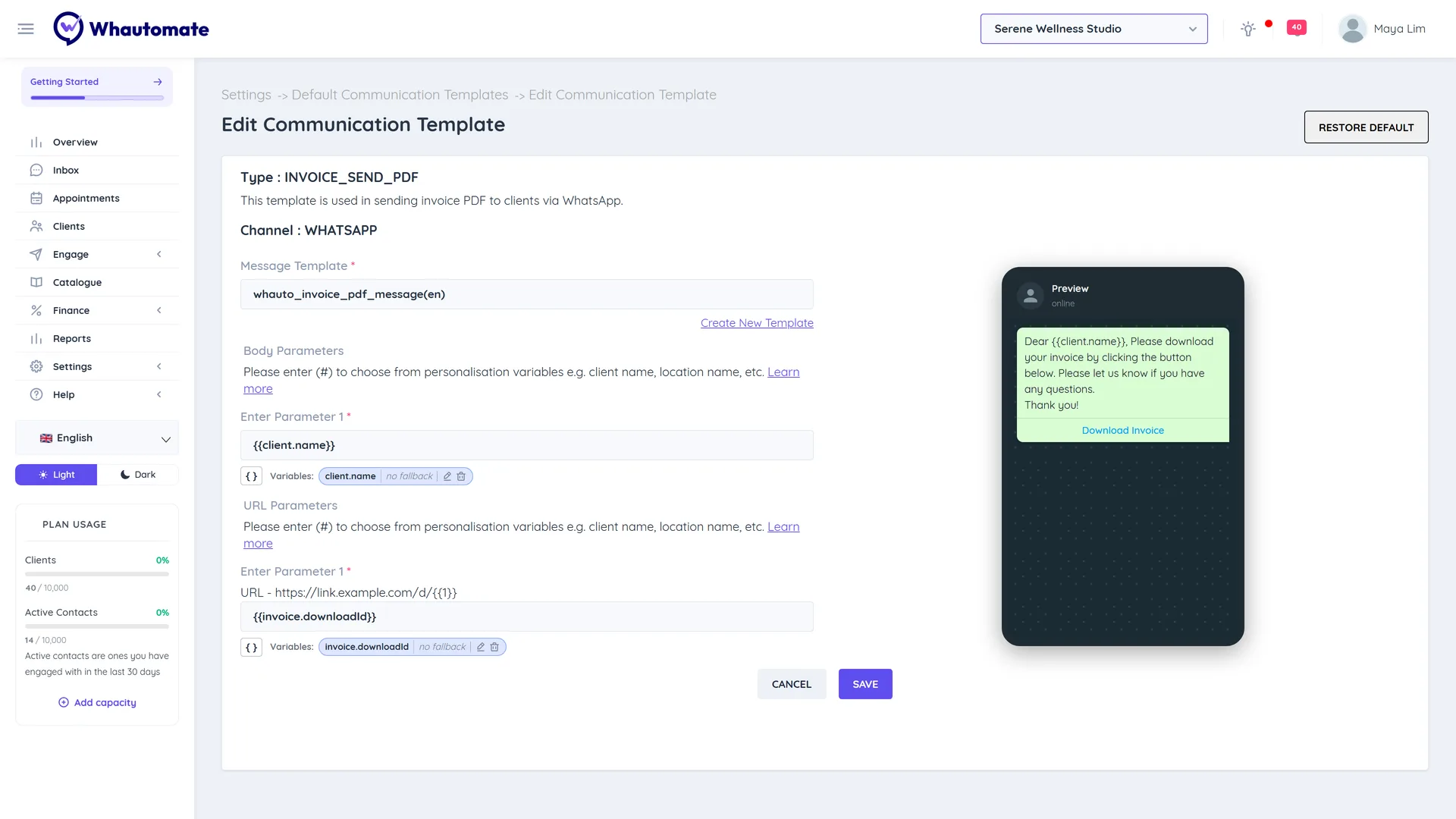Click the RESTORE DEFAULT button
This screenshot has height=819, width=1456.
point(1366,127)
